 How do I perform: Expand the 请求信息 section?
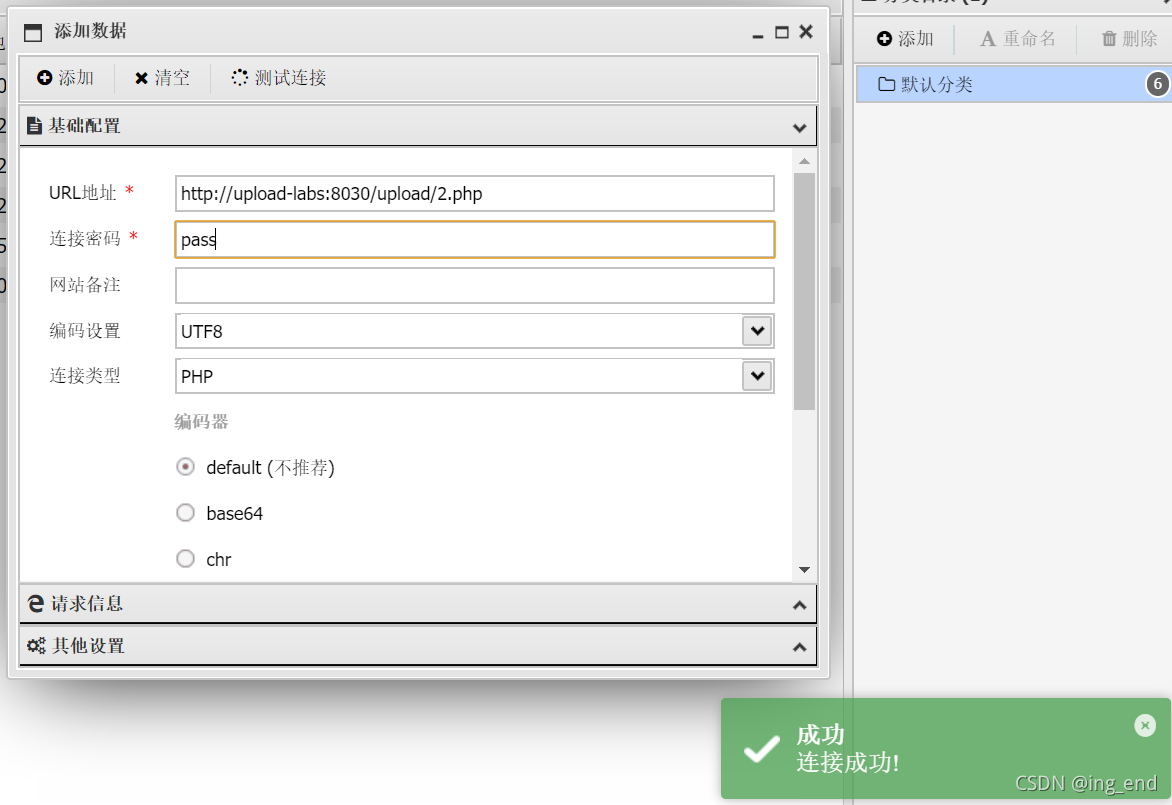[418, 603]
